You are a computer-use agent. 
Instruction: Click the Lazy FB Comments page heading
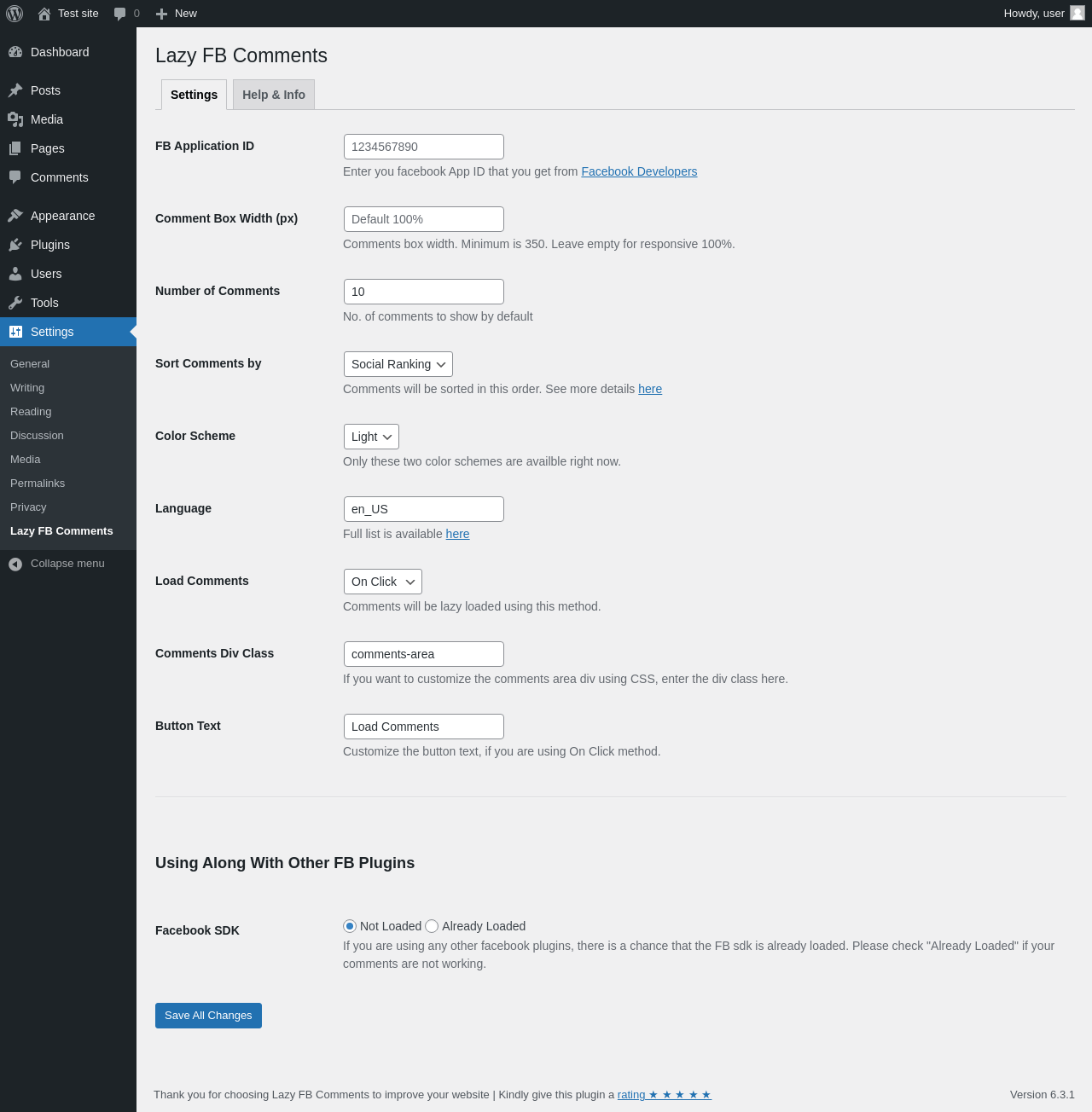point(241,55)
